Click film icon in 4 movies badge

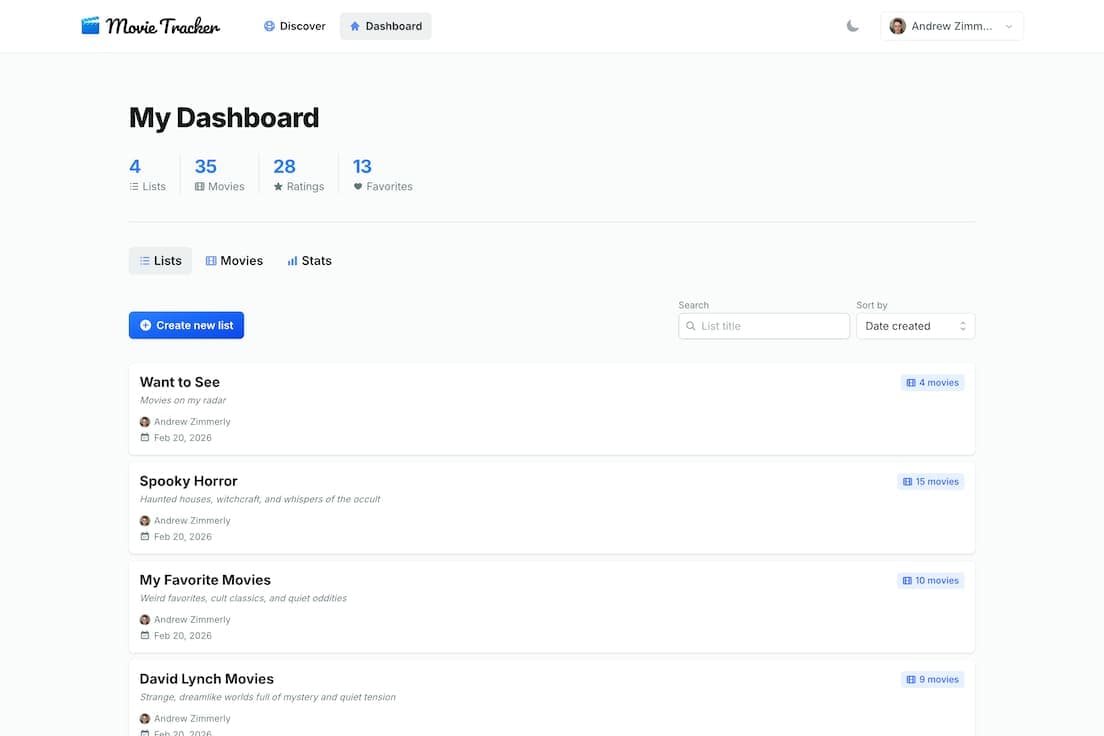point(911,383)
